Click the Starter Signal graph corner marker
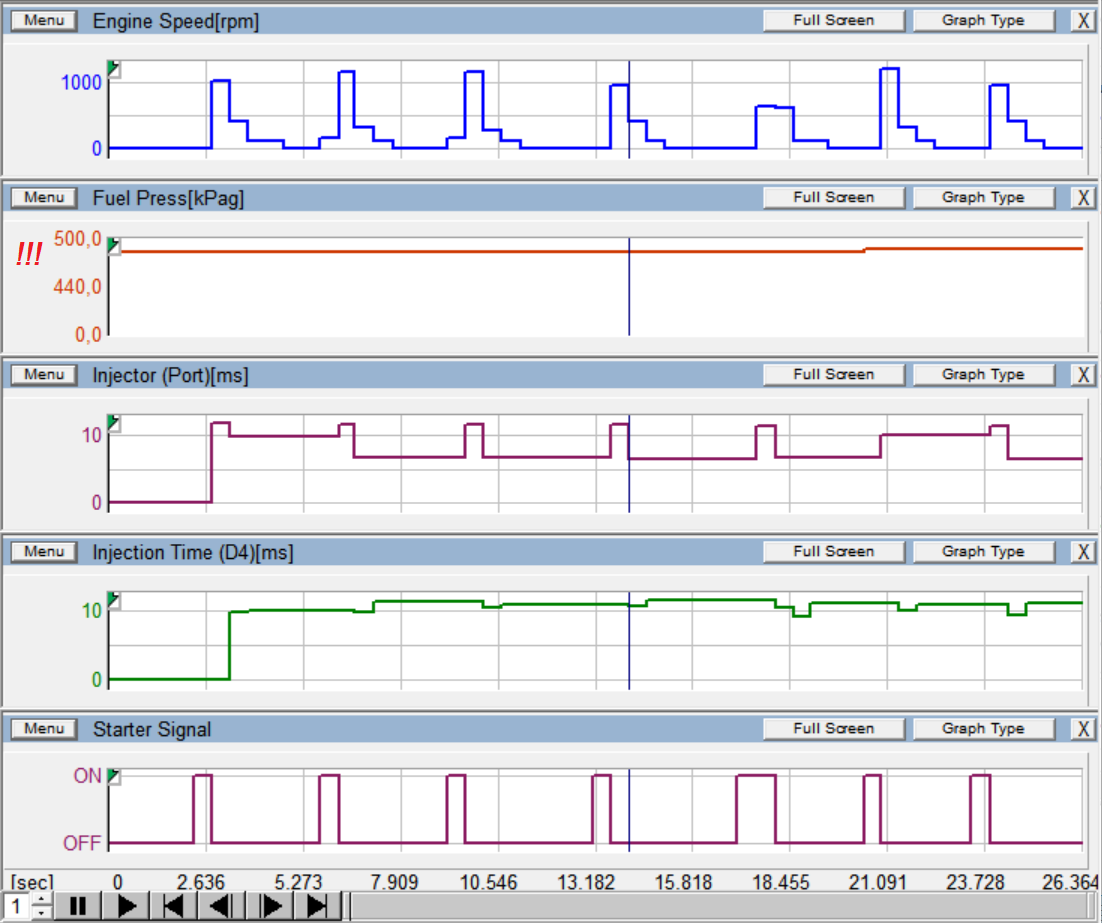 [x=114, y=777]
